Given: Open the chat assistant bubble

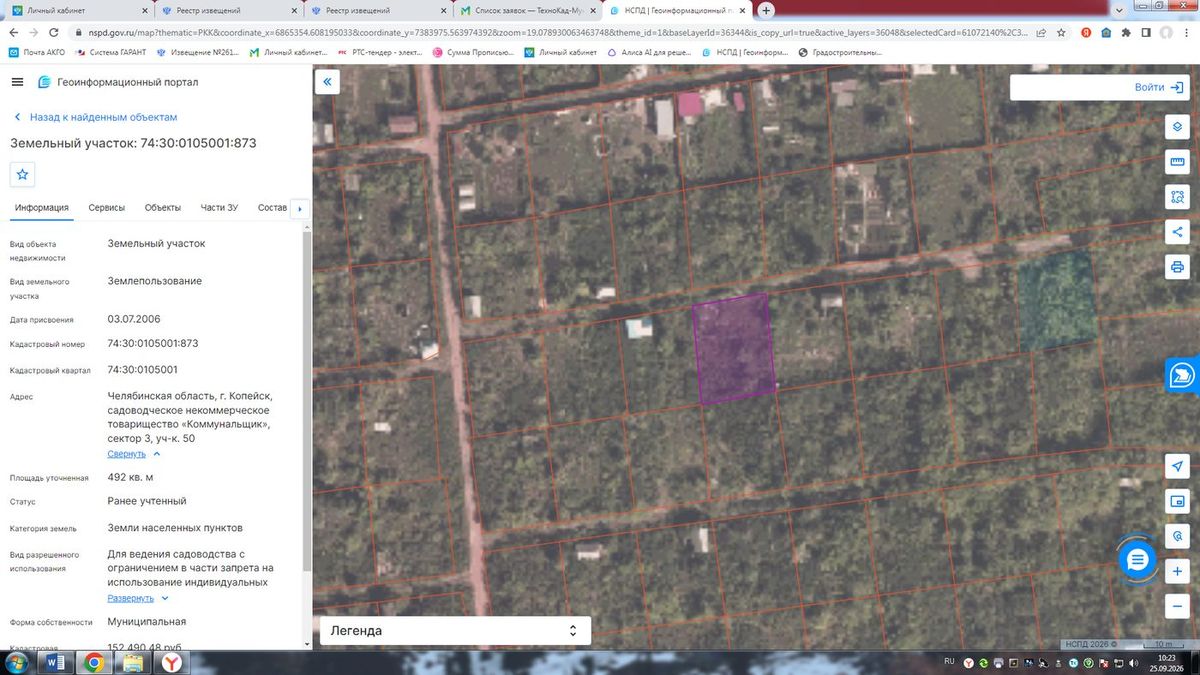Looking at the screenshot, I should click(x=1136, y=560).
